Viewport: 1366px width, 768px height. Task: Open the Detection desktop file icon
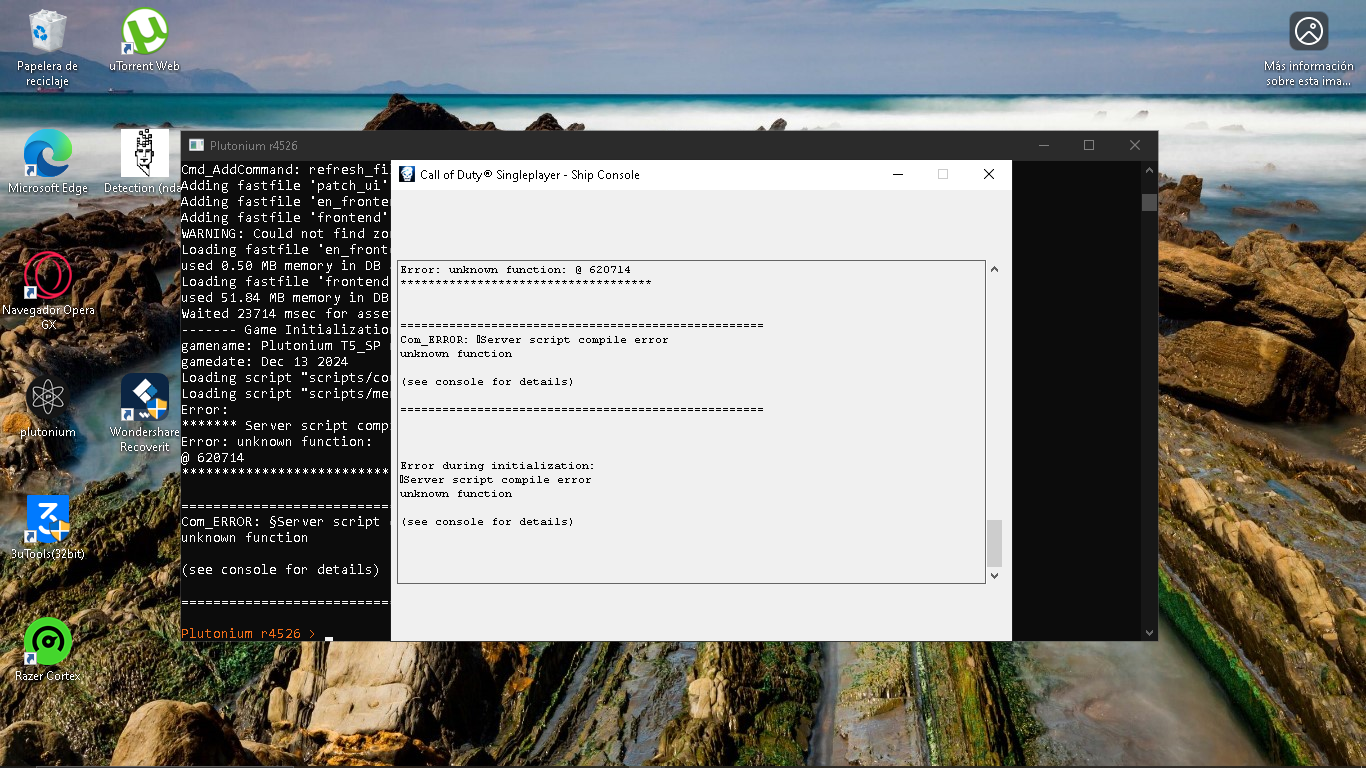coord(145,162)
